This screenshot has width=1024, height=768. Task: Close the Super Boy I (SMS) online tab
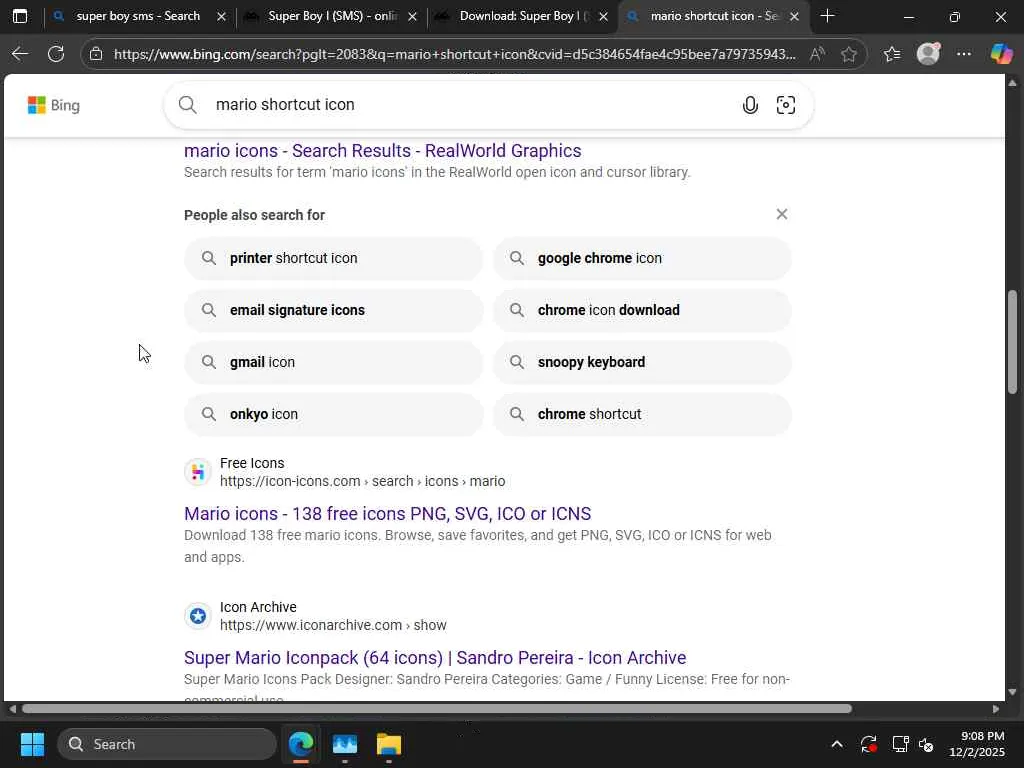412,16
